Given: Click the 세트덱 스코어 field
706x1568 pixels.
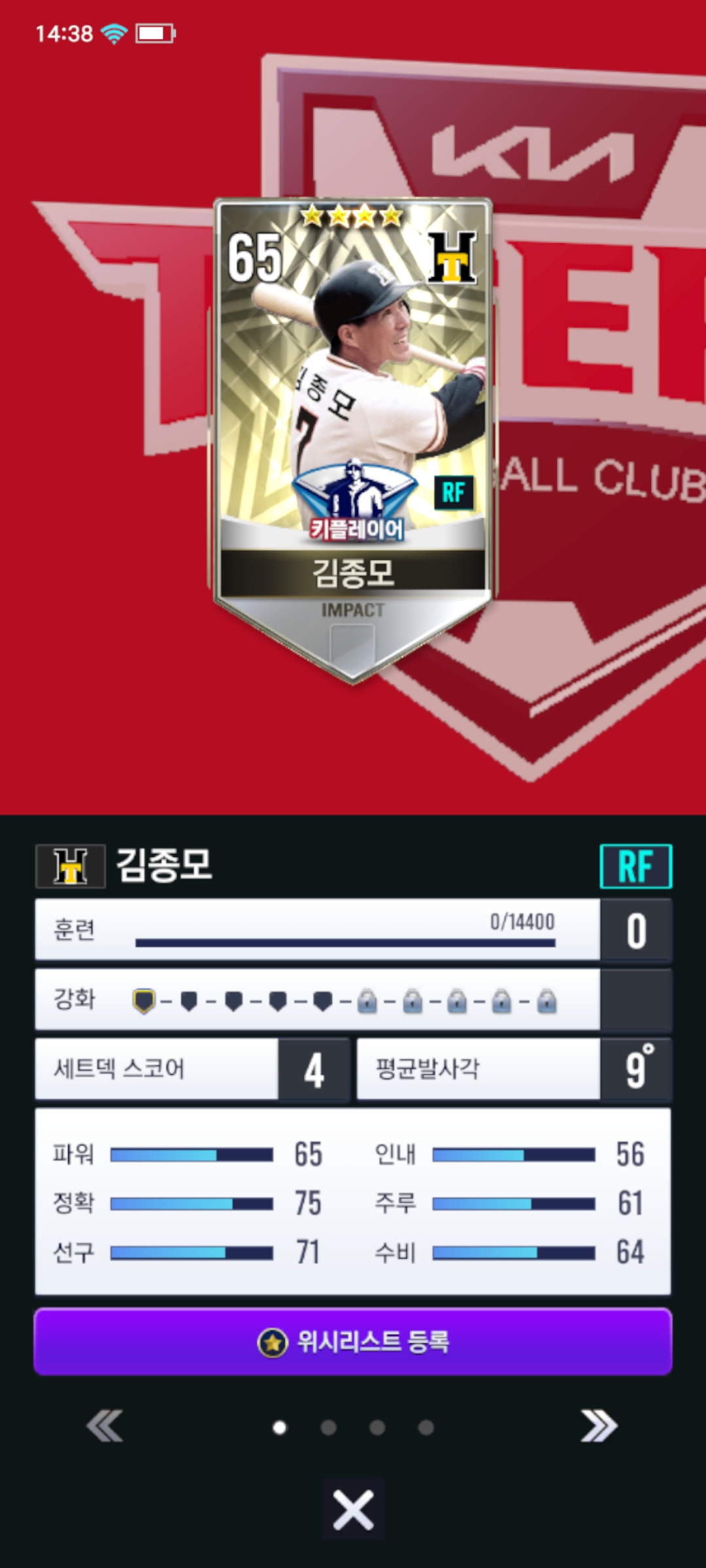Looking at the screenshot, I should point(192,1070).
